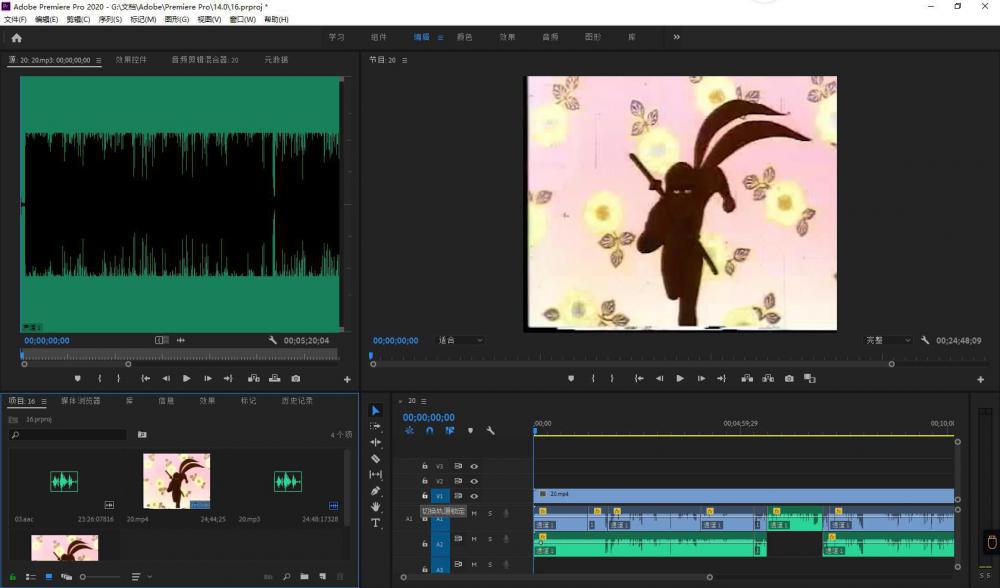This screenshot has height=588, width=1000.
Task: Open Source monitor settings wrench
Action: (x=272, y=341)
